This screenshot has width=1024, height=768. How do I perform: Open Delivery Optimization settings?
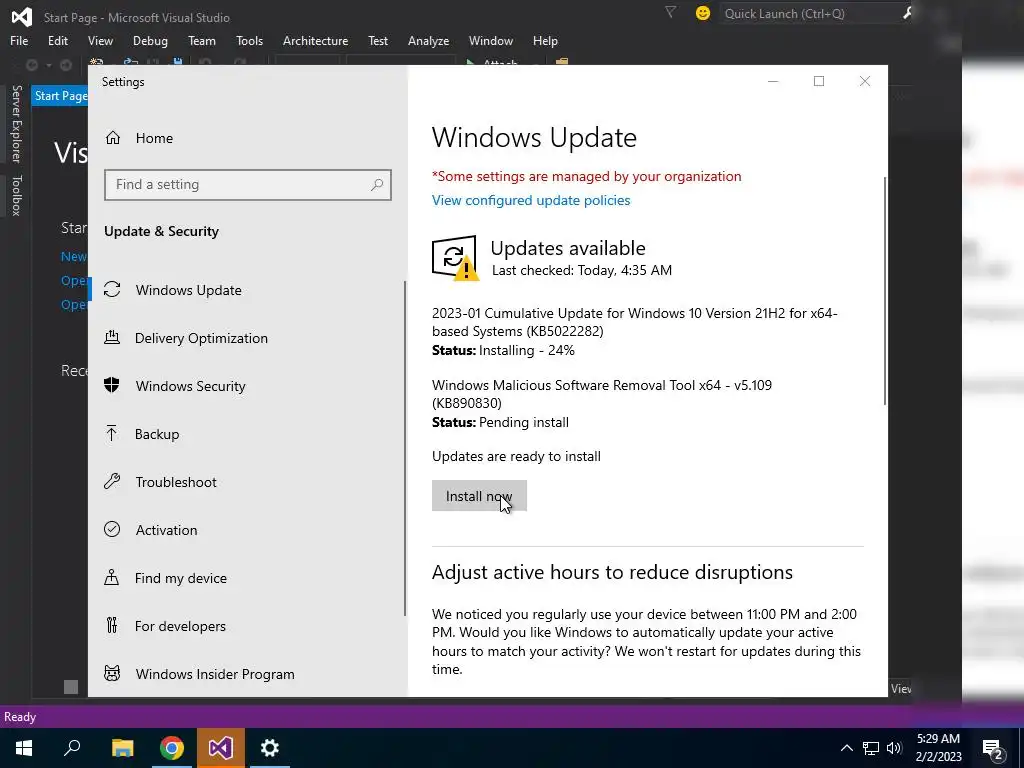(x=185, y=338)
